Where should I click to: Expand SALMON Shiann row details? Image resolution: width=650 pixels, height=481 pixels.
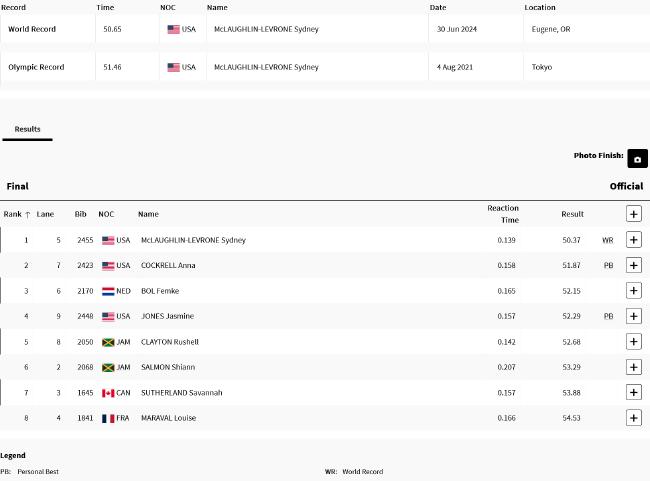pos(633,367)
